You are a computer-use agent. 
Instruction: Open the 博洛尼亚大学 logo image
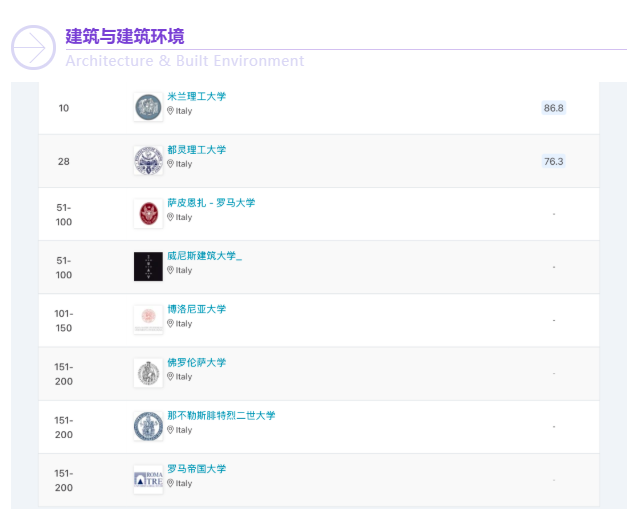148,320
